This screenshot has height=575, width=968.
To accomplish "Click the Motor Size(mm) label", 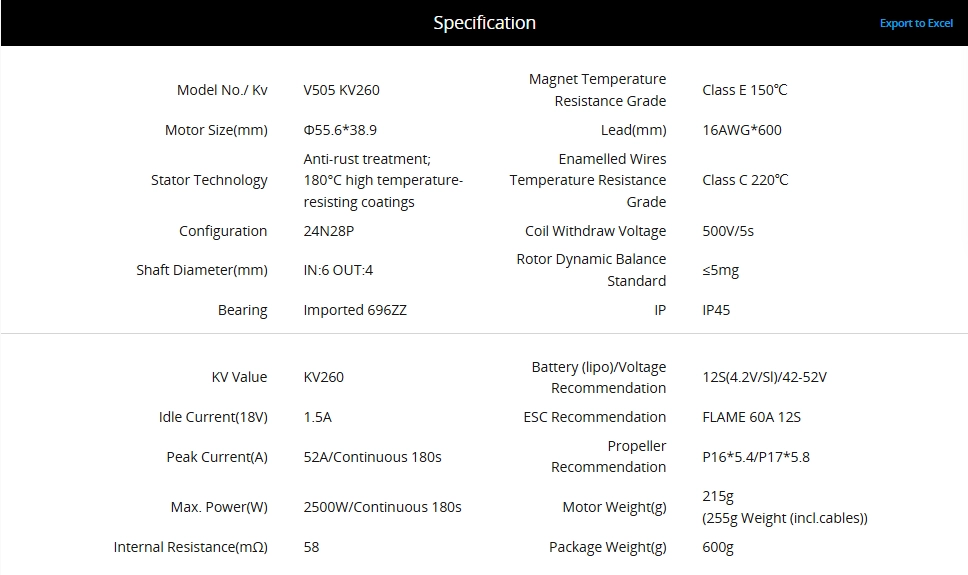I will tap(216, 130).
